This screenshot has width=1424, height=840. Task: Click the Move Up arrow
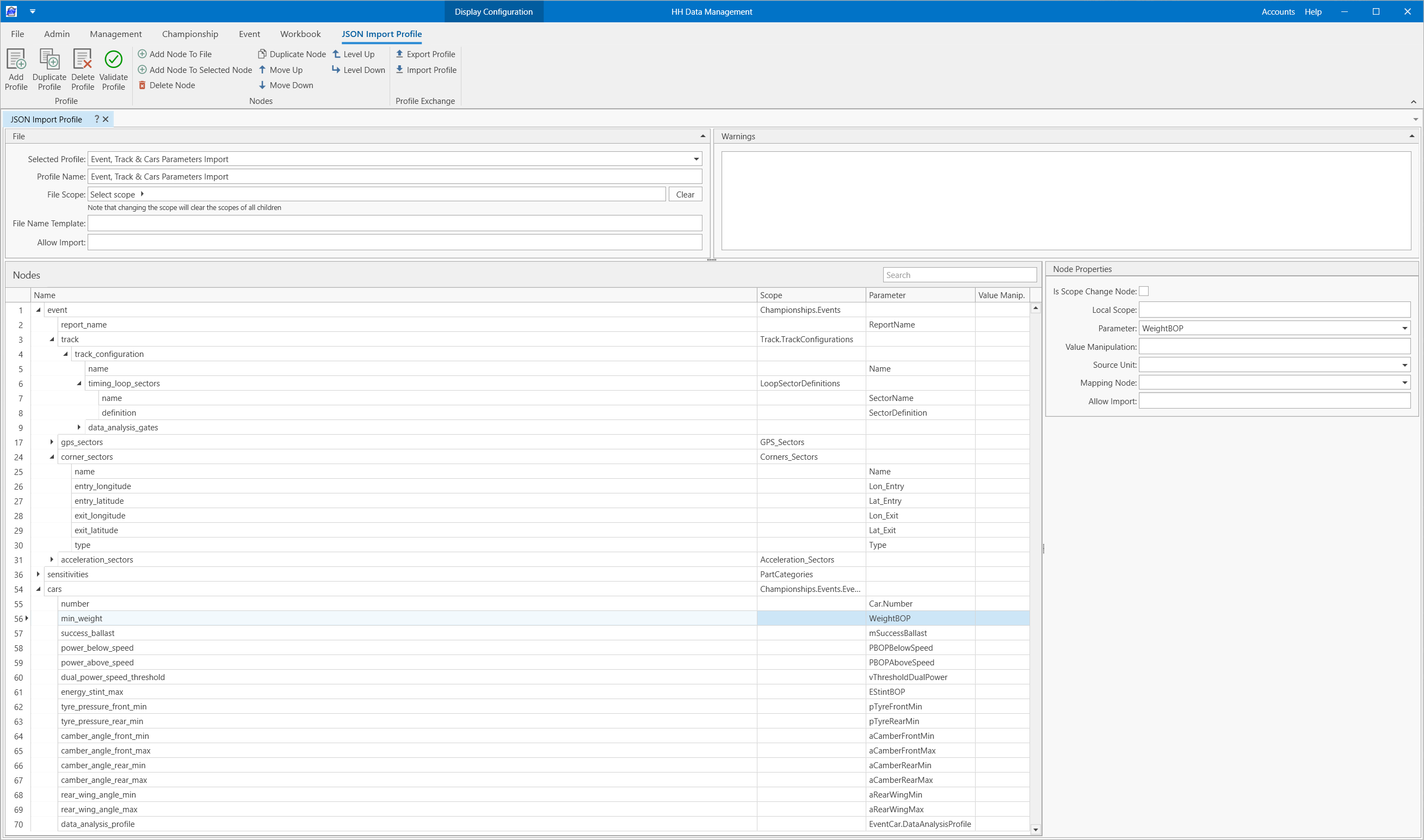tap(262, 70)
